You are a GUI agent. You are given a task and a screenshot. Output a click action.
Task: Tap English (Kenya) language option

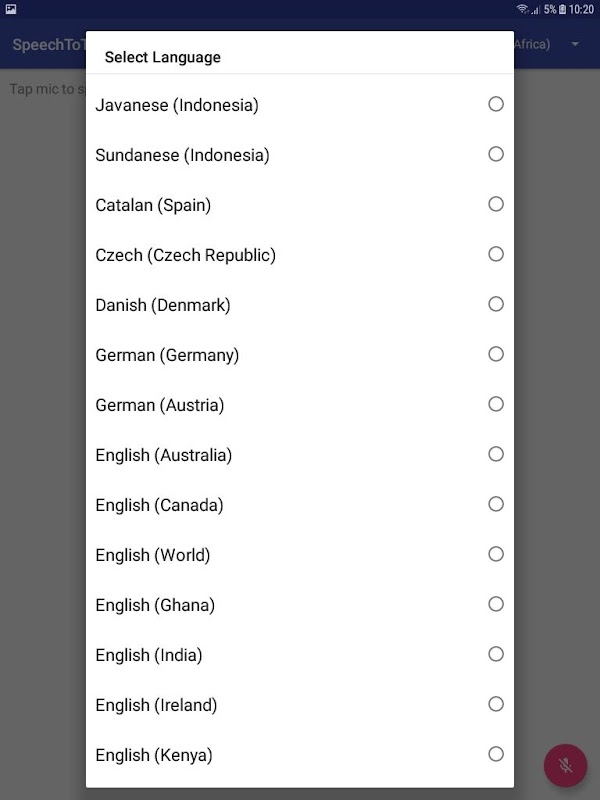pyautogui.click(x=154, y=755)
